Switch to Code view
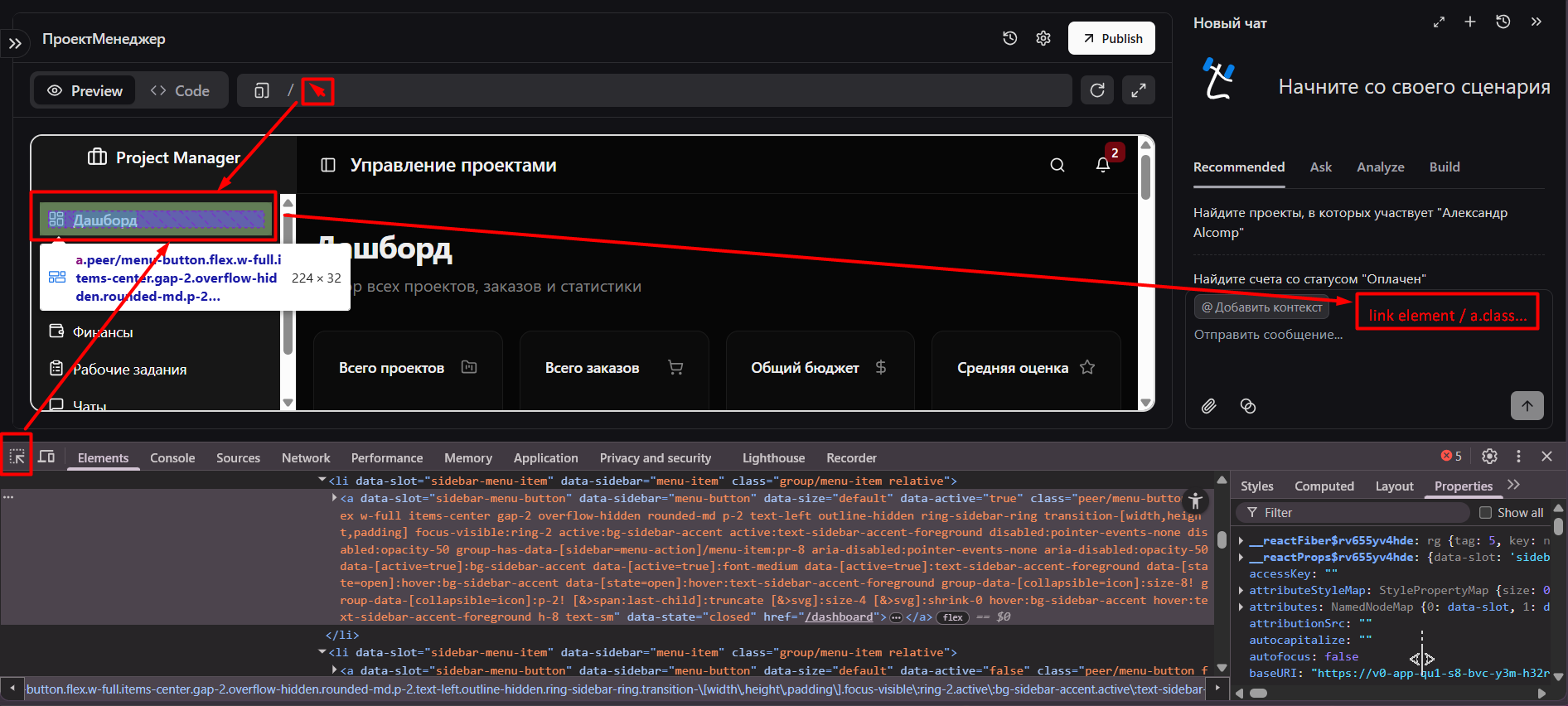 180,91
